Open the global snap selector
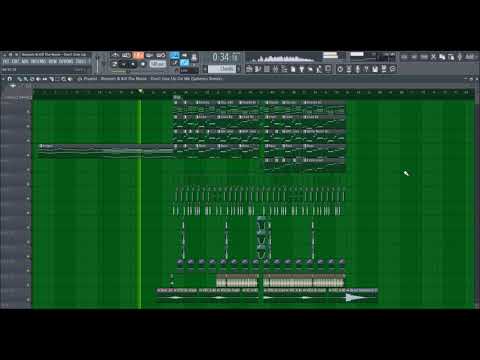480x360 pixels. coord(188,71)
